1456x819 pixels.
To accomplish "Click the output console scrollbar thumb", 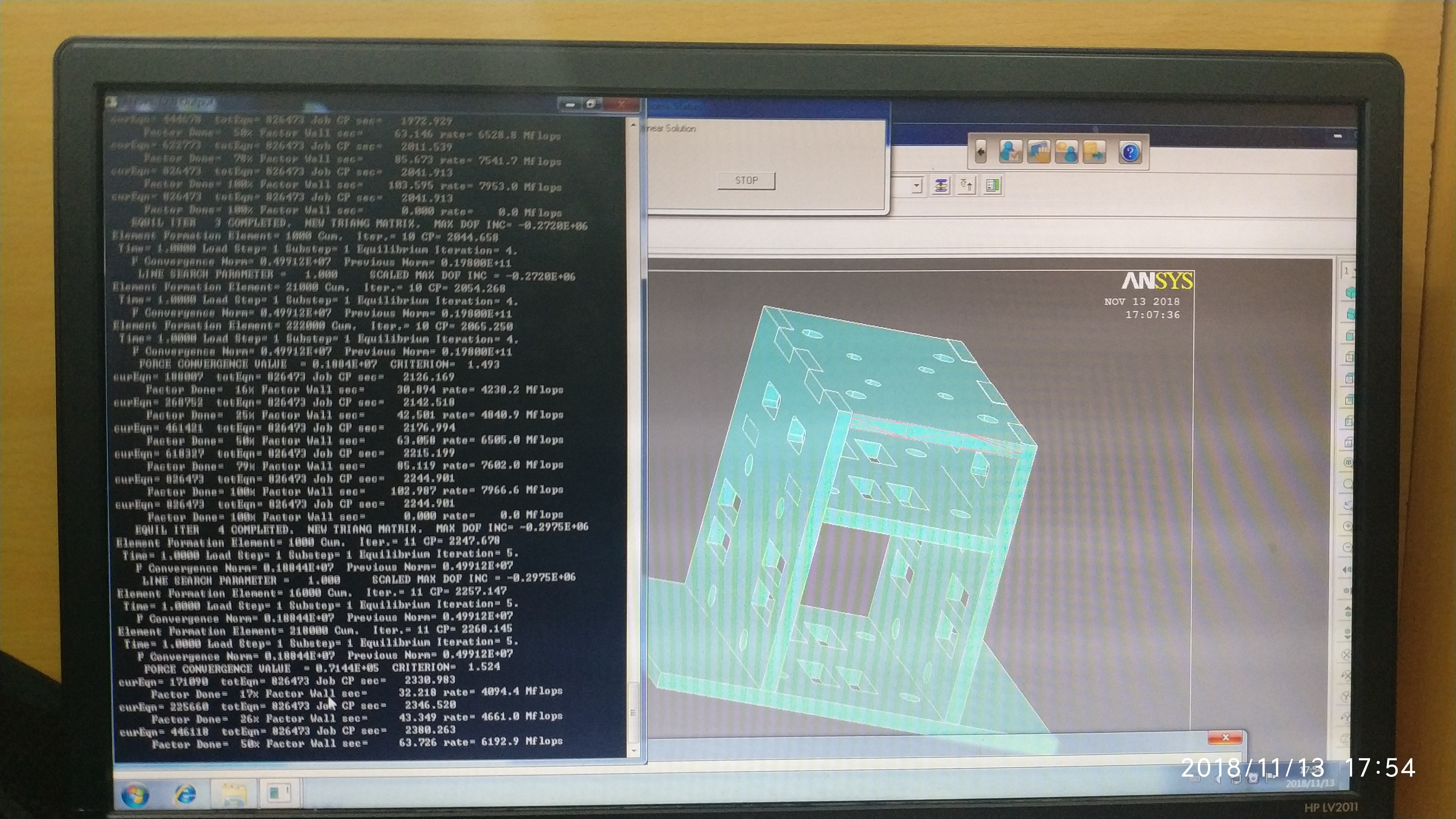I will (634, 712).
